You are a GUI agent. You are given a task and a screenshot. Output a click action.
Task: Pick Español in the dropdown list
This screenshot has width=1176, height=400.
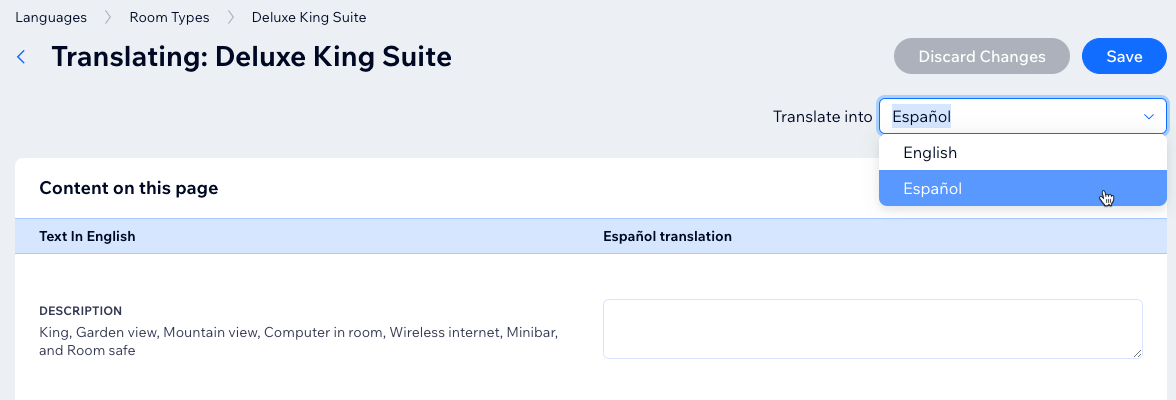coord(932,188)
